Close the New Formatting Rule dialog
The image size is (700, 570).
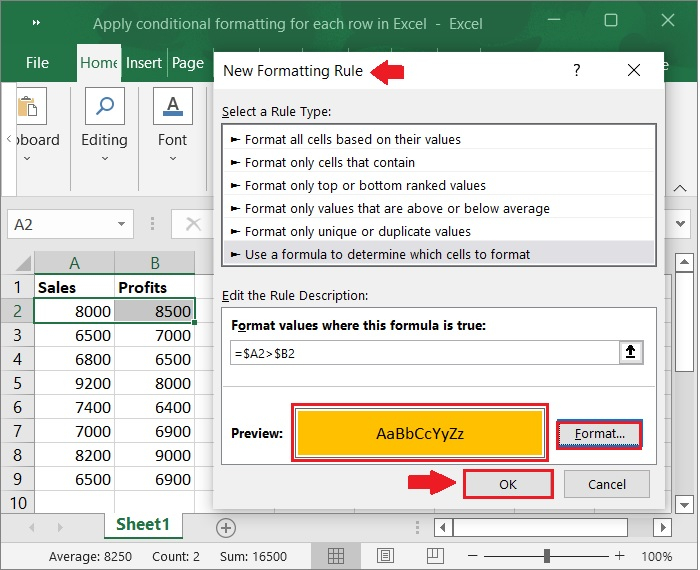[x=634, y=70]
